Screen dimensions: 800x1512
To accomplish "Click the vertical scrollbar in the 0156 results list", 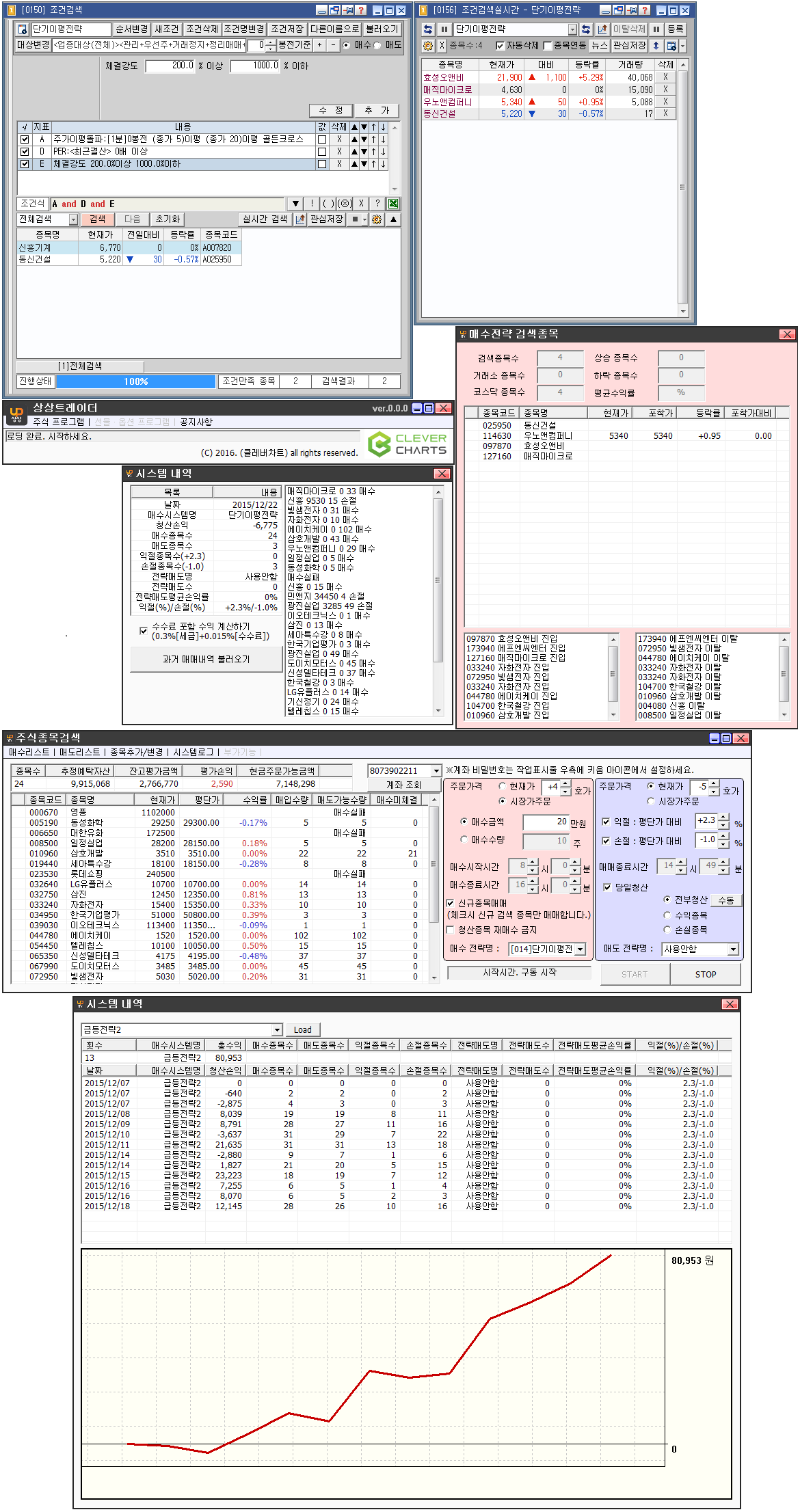I will (x=683, y=188).
